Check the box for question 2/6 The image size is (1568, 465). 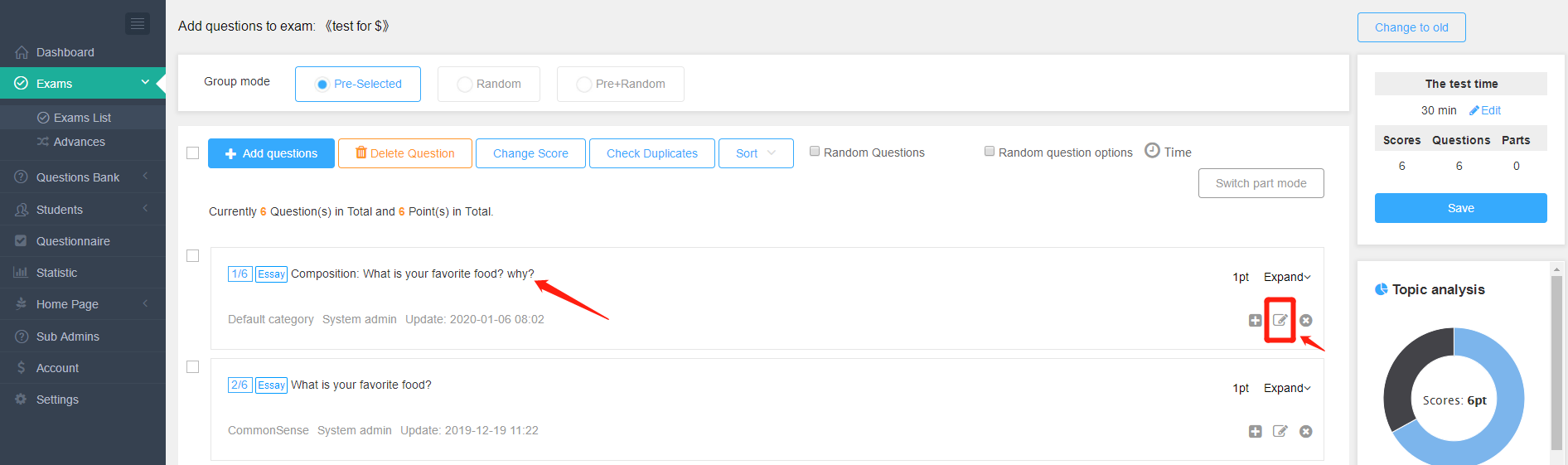click(x=193, y=367)
